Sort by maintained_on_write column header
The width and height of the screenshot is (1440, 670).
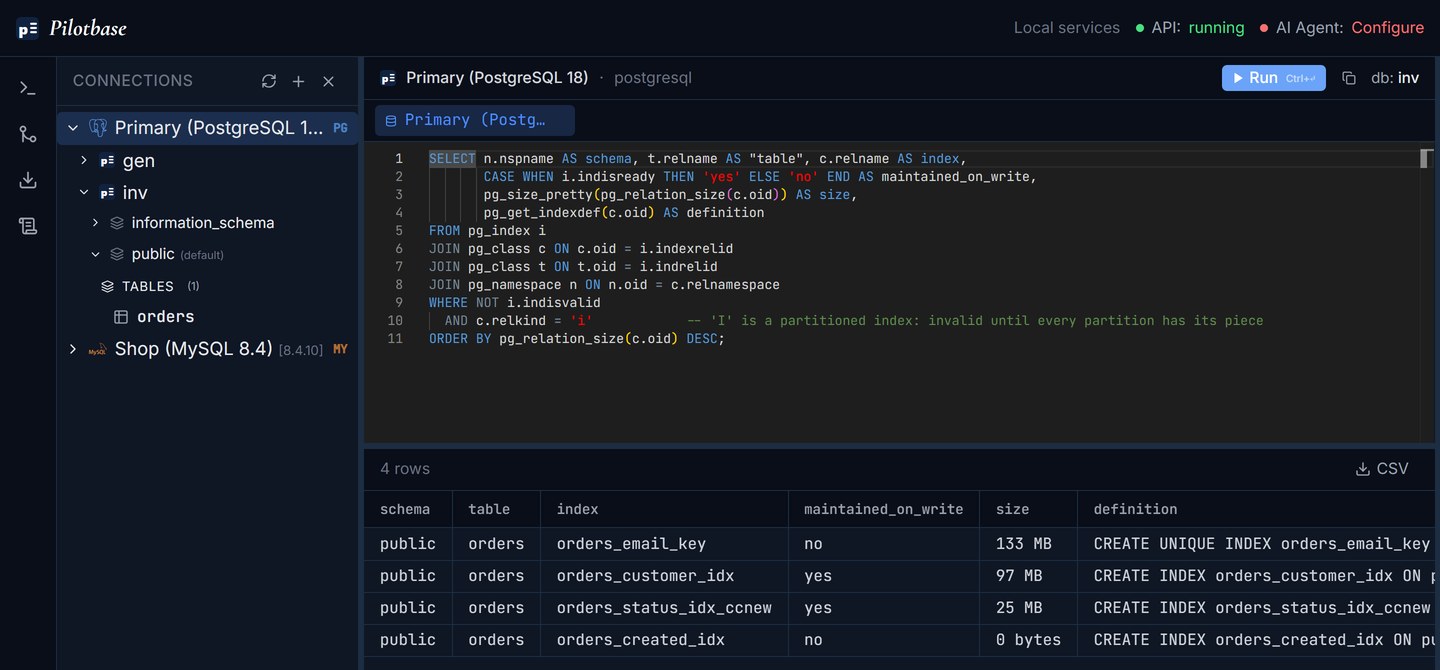point(884,509)
